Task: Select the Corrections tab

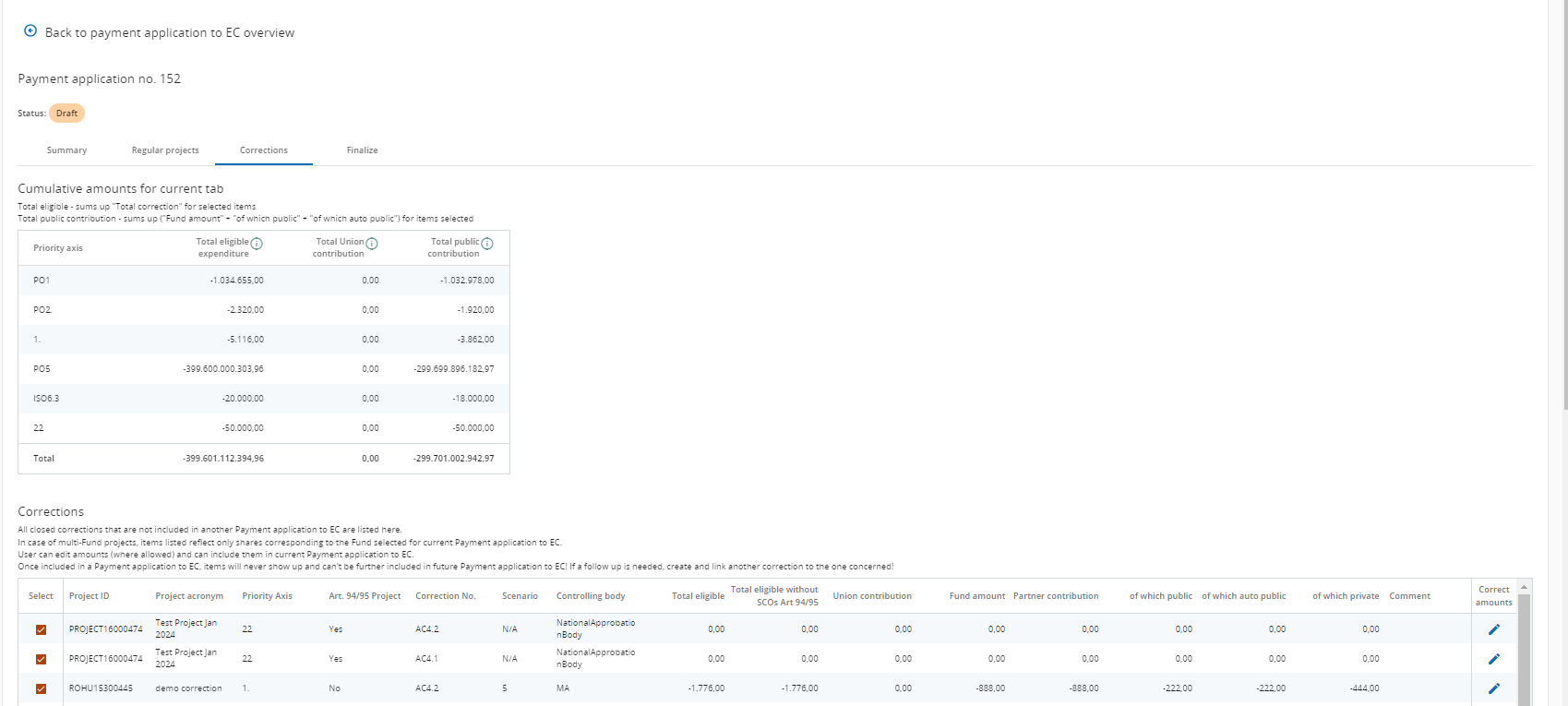Action: (x=264, y=150)
